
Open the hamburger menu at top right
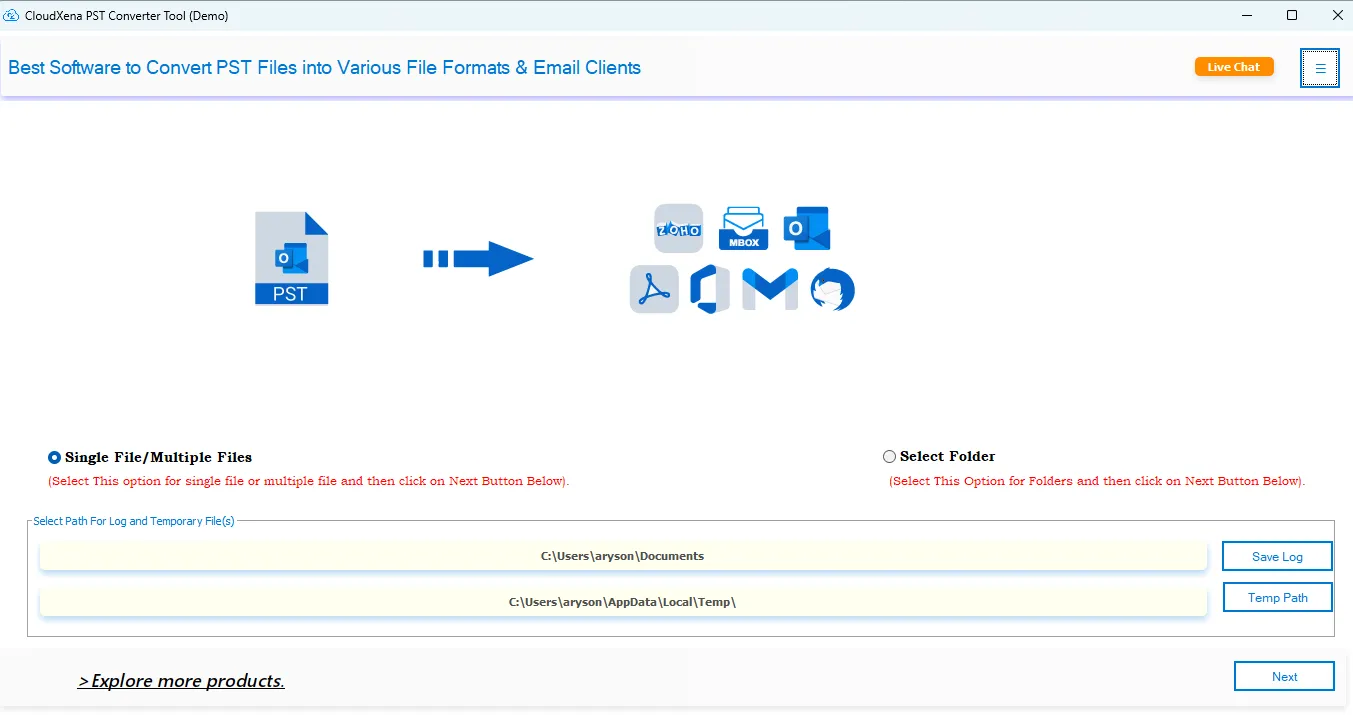1319,68
